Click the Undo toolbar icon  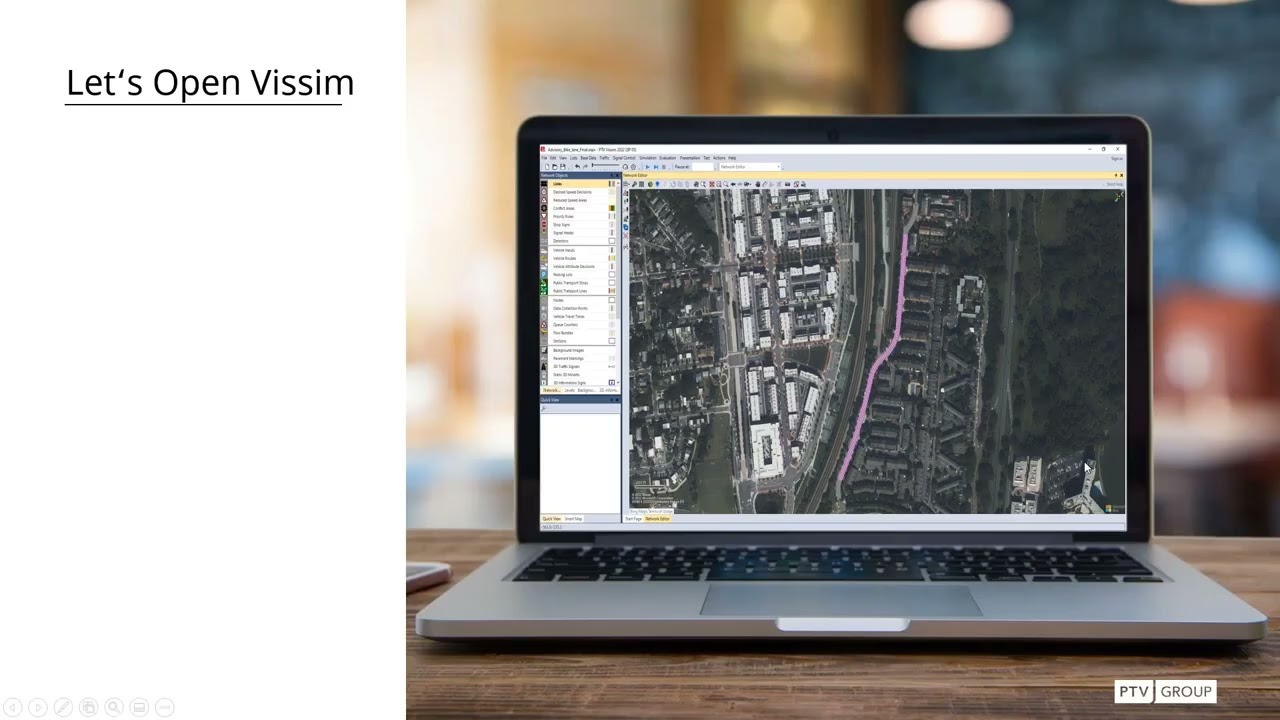coord(576,167)
